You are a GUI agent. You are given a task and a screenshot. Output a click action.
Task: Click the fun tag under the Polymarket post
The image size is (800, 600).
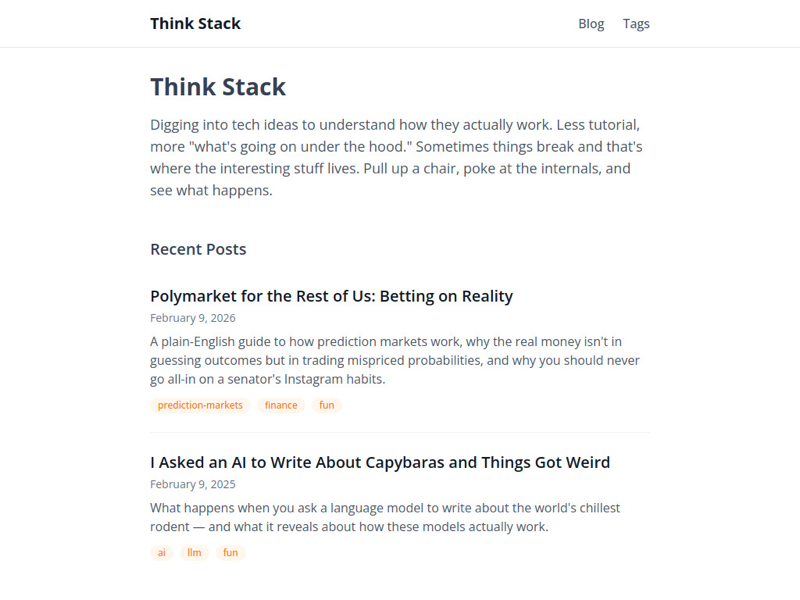point(326,405)
